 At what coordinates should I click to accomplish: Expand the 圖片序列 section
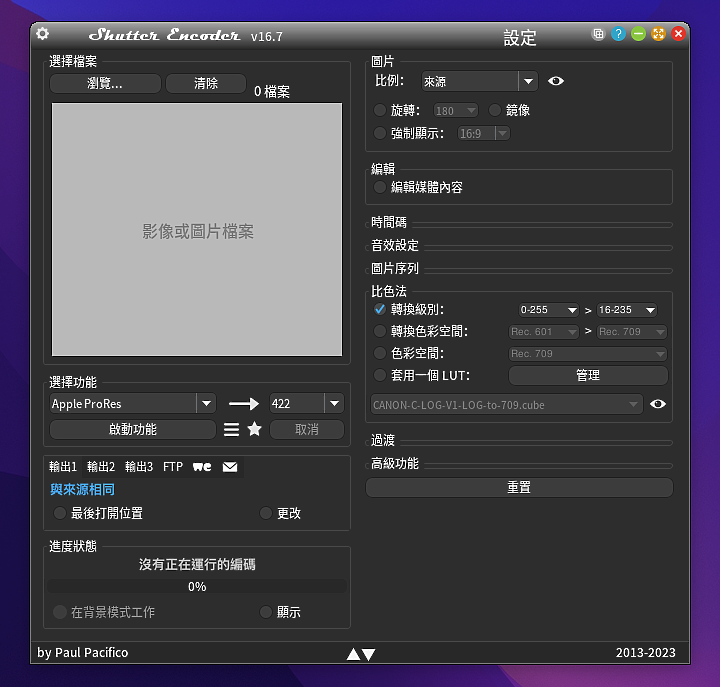click(x=395, y=269)
